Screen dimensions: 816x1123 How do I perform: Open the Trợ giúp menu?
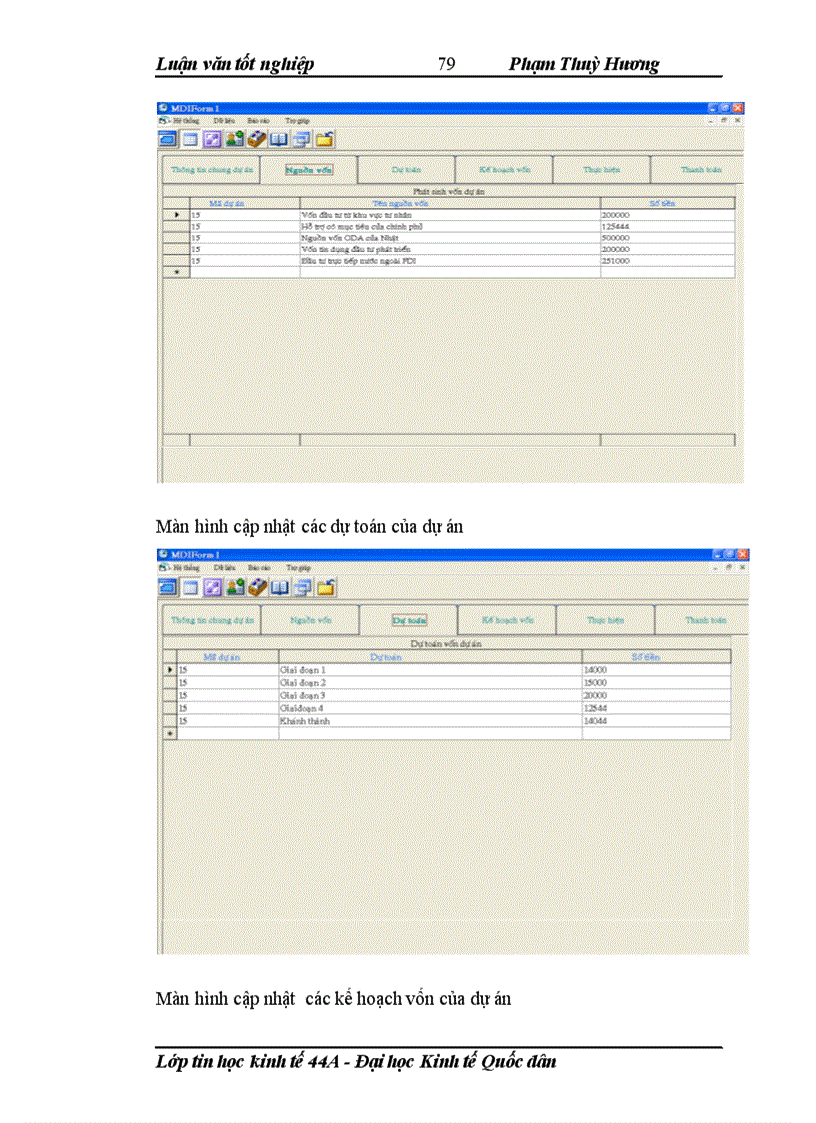click(x=296, y=121)
